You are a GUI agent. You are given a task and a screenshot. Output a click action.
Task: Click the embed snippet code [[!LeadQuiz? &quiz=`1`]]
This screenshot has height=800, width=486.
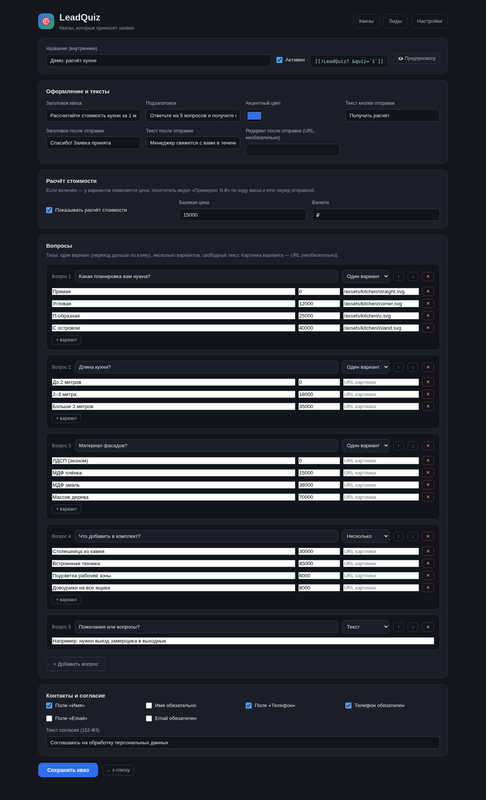[x=349, y=61]
